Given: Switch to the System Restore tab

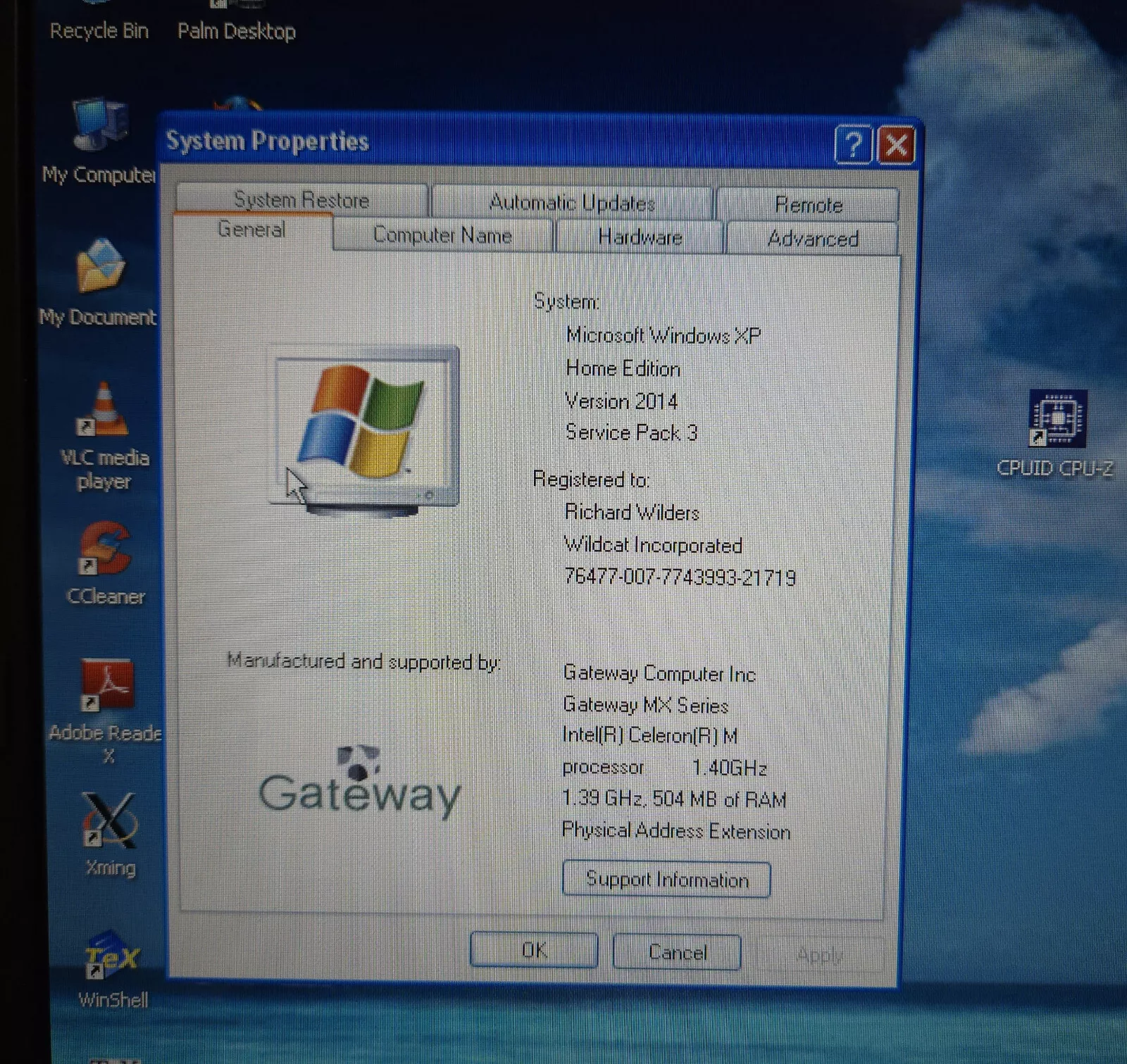Looking at the screenshot, I should point(301,201).
